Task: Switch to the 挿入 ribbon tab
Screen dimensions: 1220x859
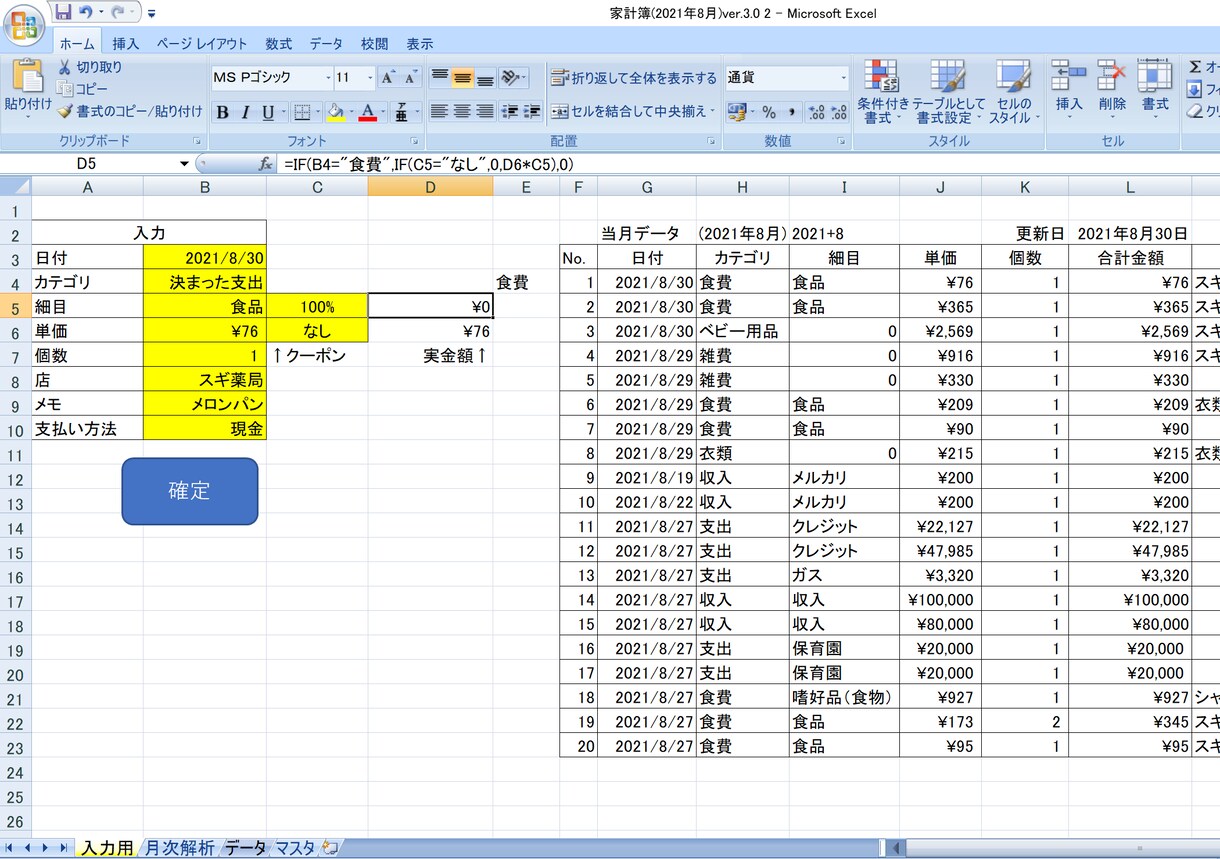Action: pos(126,44)
